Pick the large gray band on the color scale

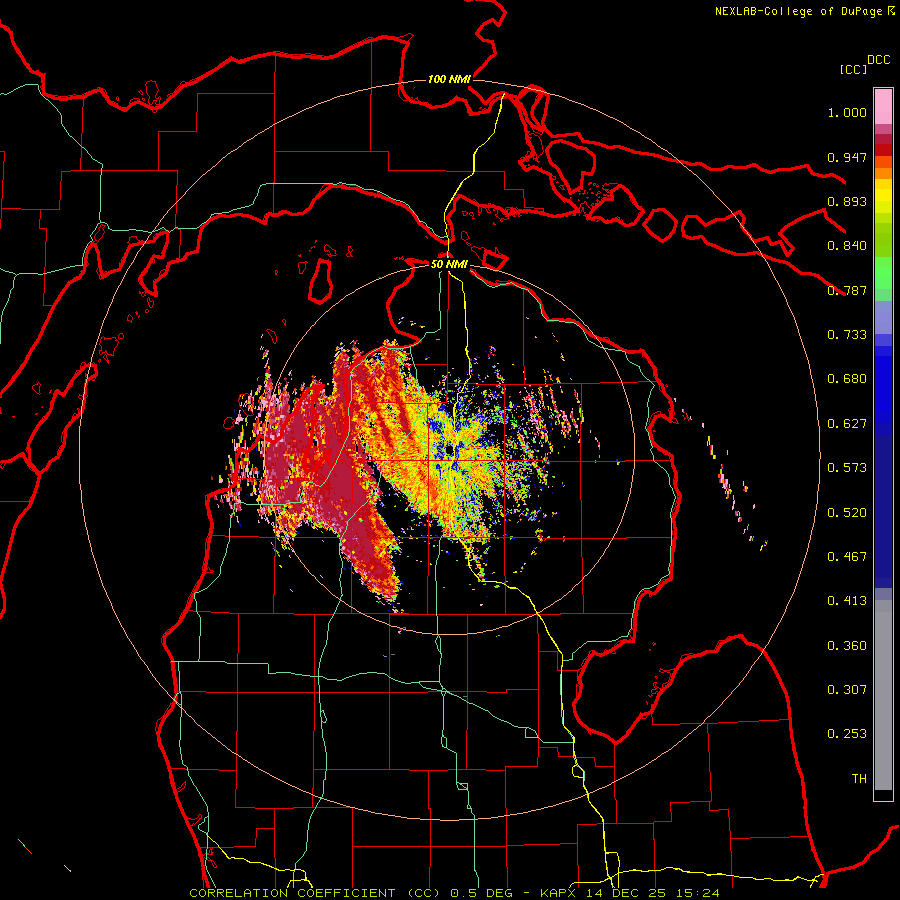883,700
